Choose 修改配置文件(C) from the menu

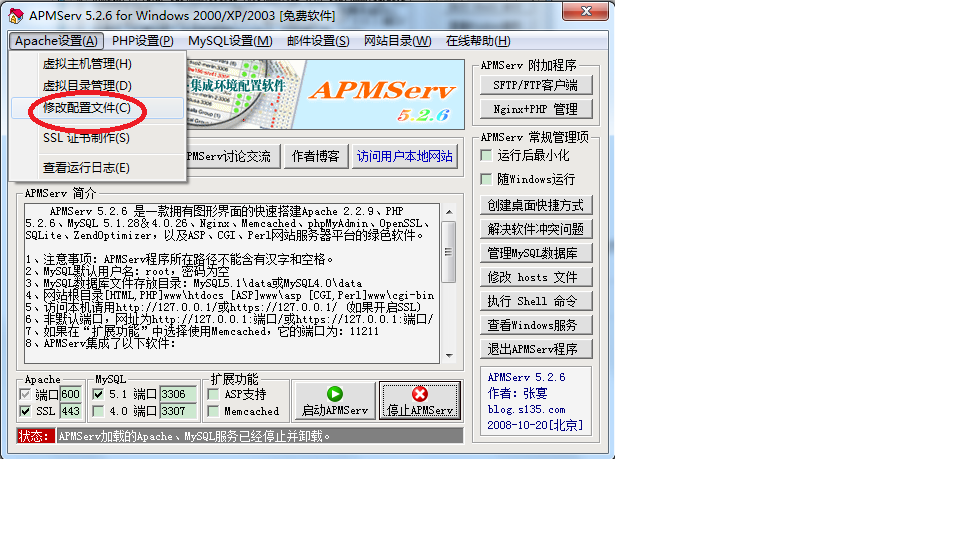coord(97,108)
